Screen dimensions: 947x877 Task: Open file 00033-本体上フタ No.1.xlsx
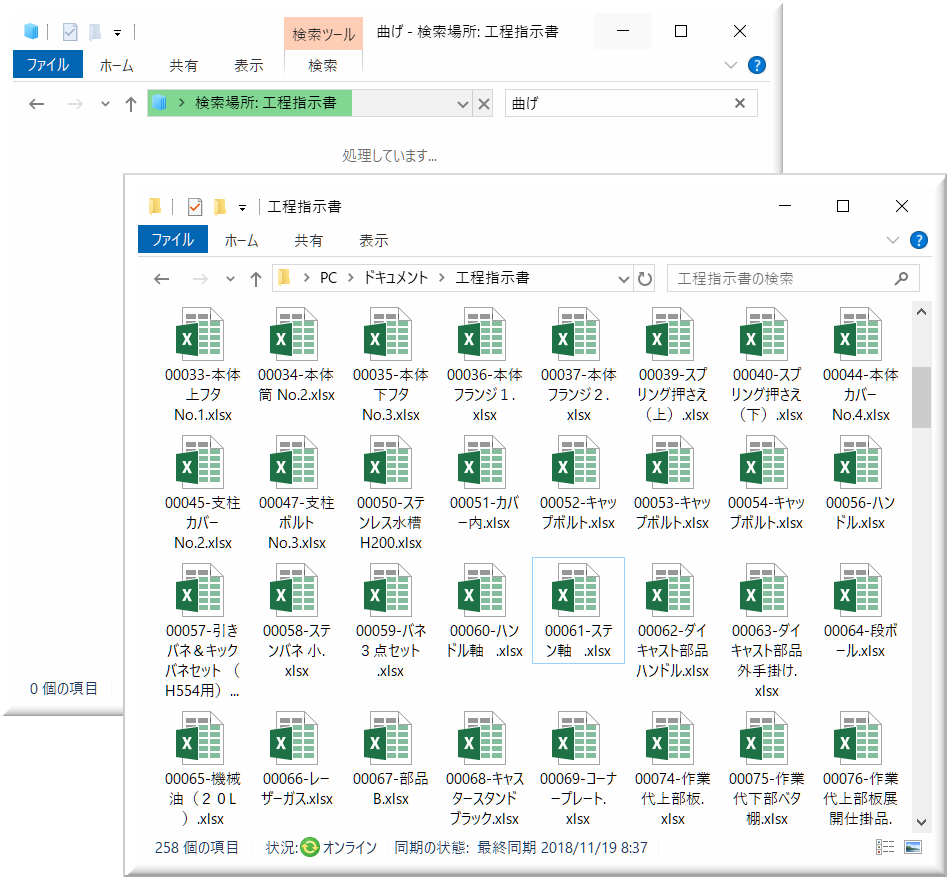point(202,365)
